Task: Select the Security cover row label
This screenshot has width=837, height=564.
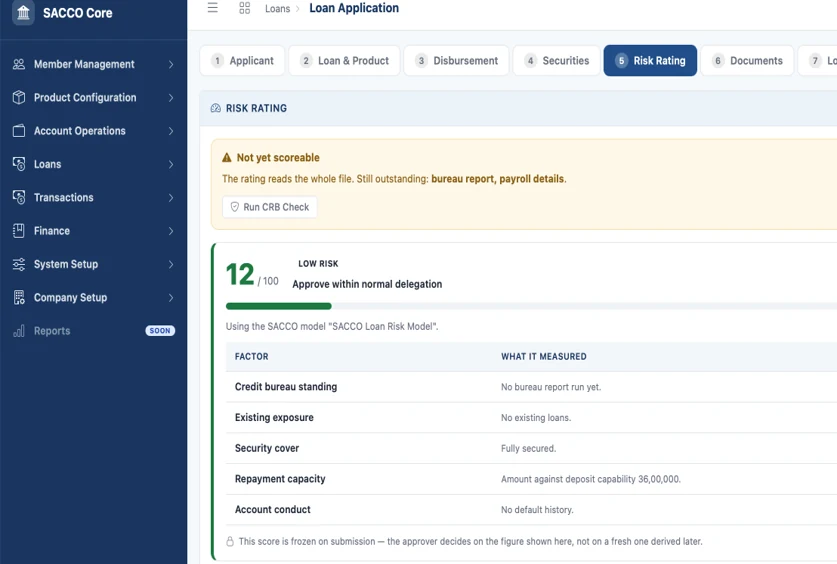Action: 267,448
